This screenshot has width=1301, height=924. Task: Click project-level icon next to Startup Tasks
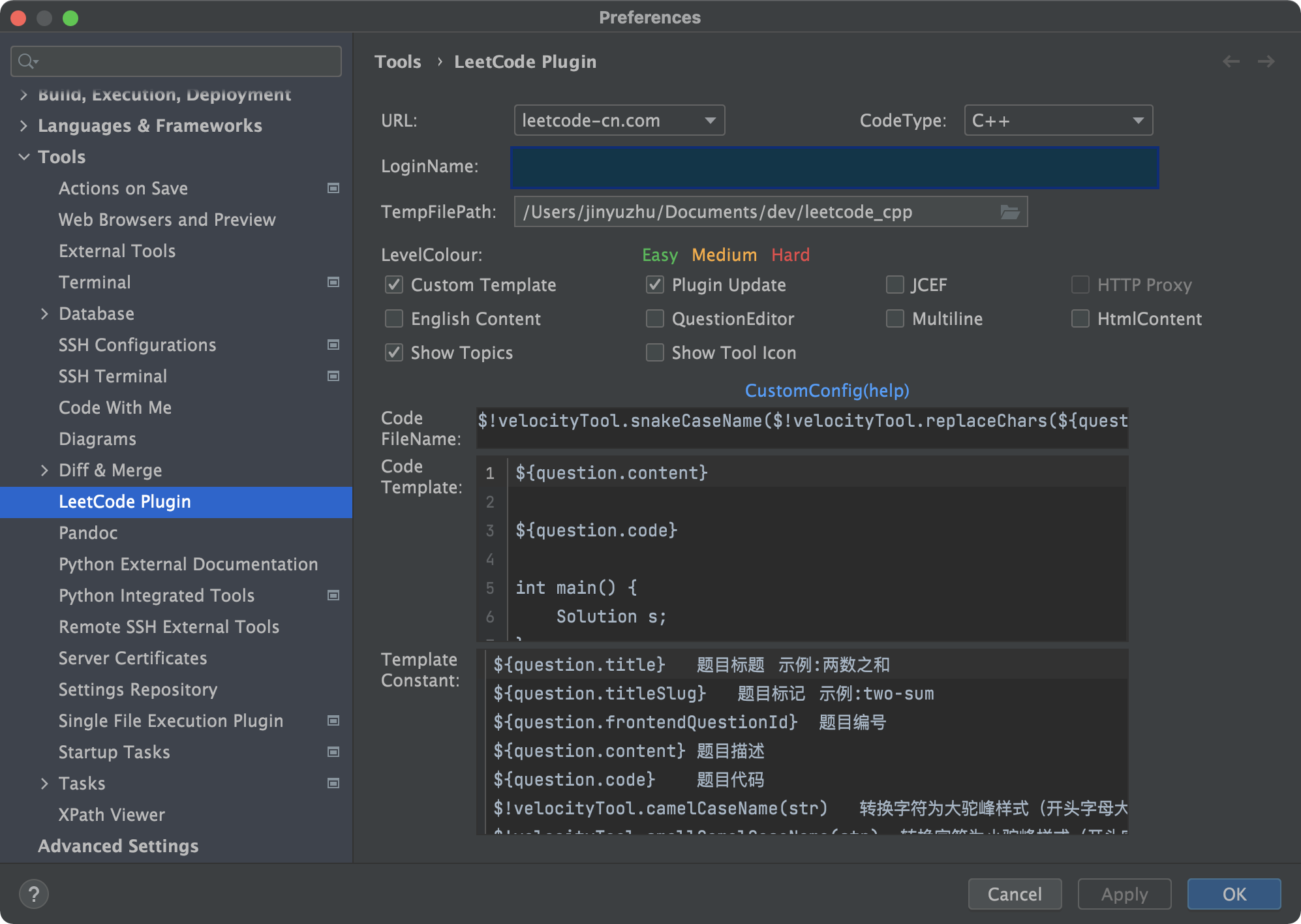333,752
